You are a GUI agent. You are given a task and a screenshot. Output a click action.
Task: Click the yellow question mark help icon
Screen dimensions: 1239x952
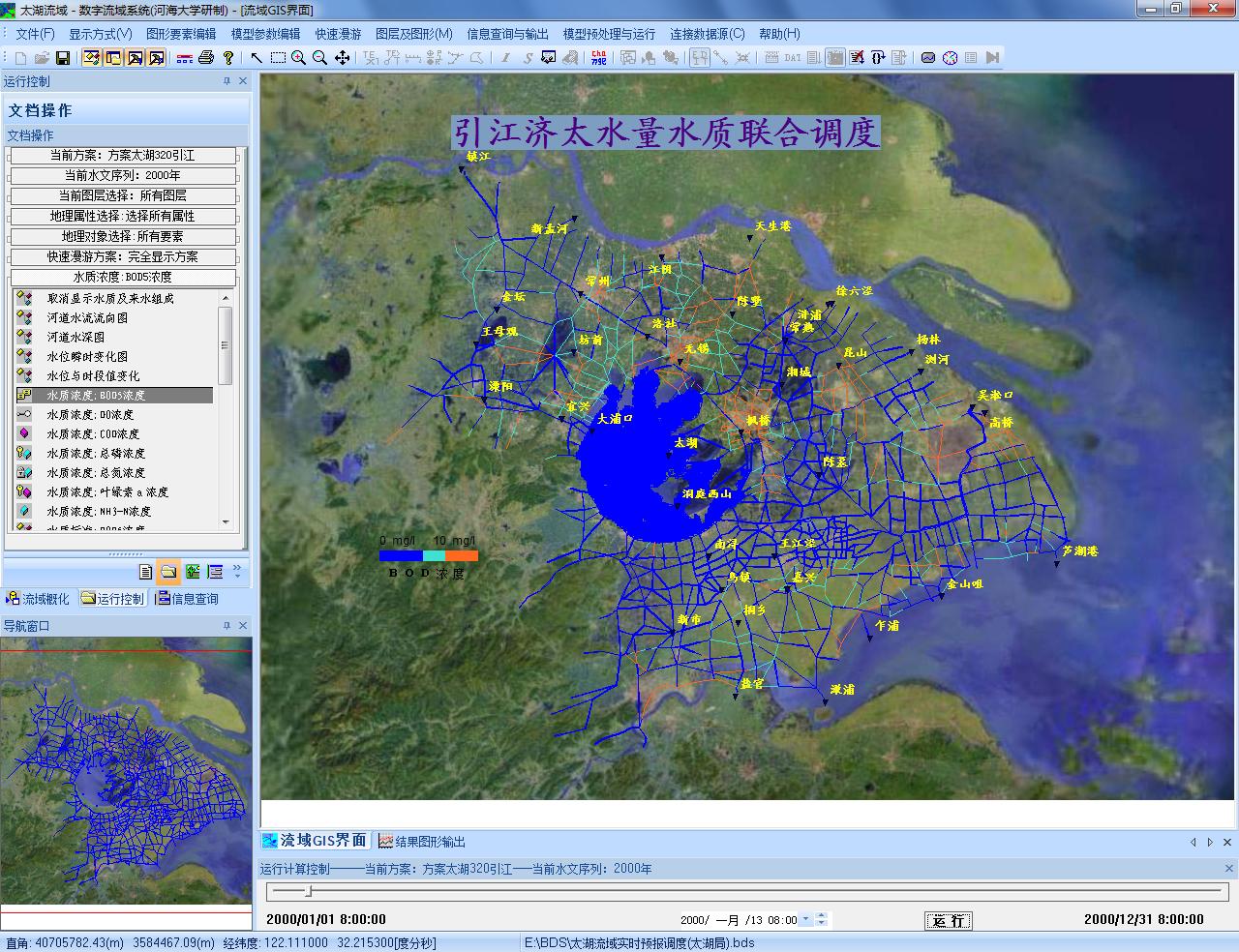tap(228, 58)
